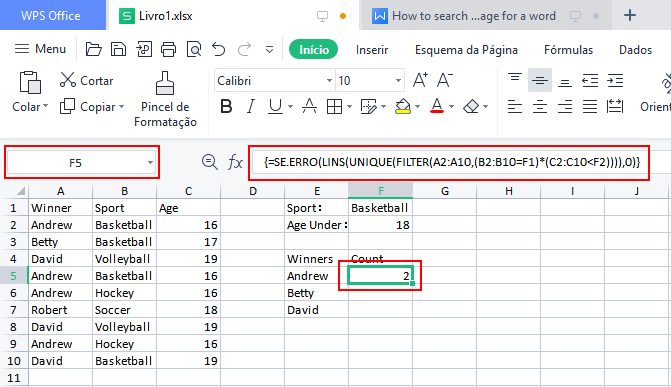671x387 pixels.
Task: Switch to the Livro1.xlsx document tab
Action: (x=233, y=16)
